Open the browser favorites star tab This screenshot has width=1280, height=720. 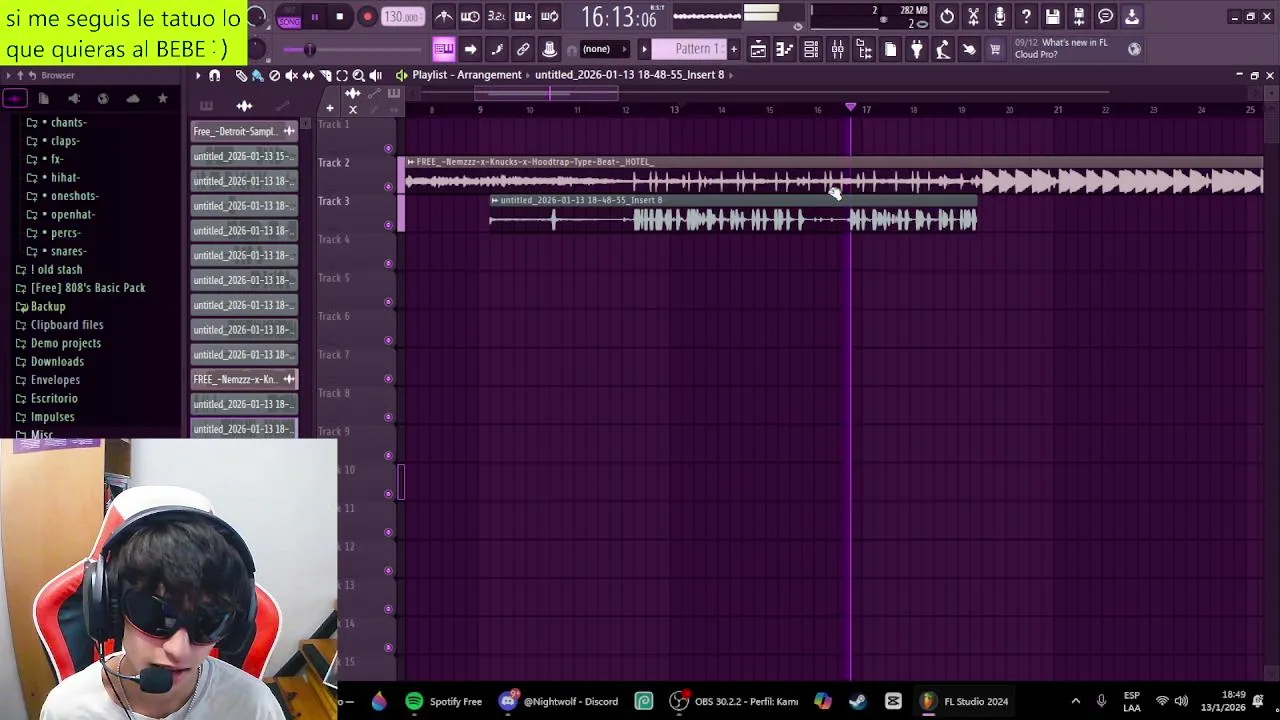click(162, 98)
